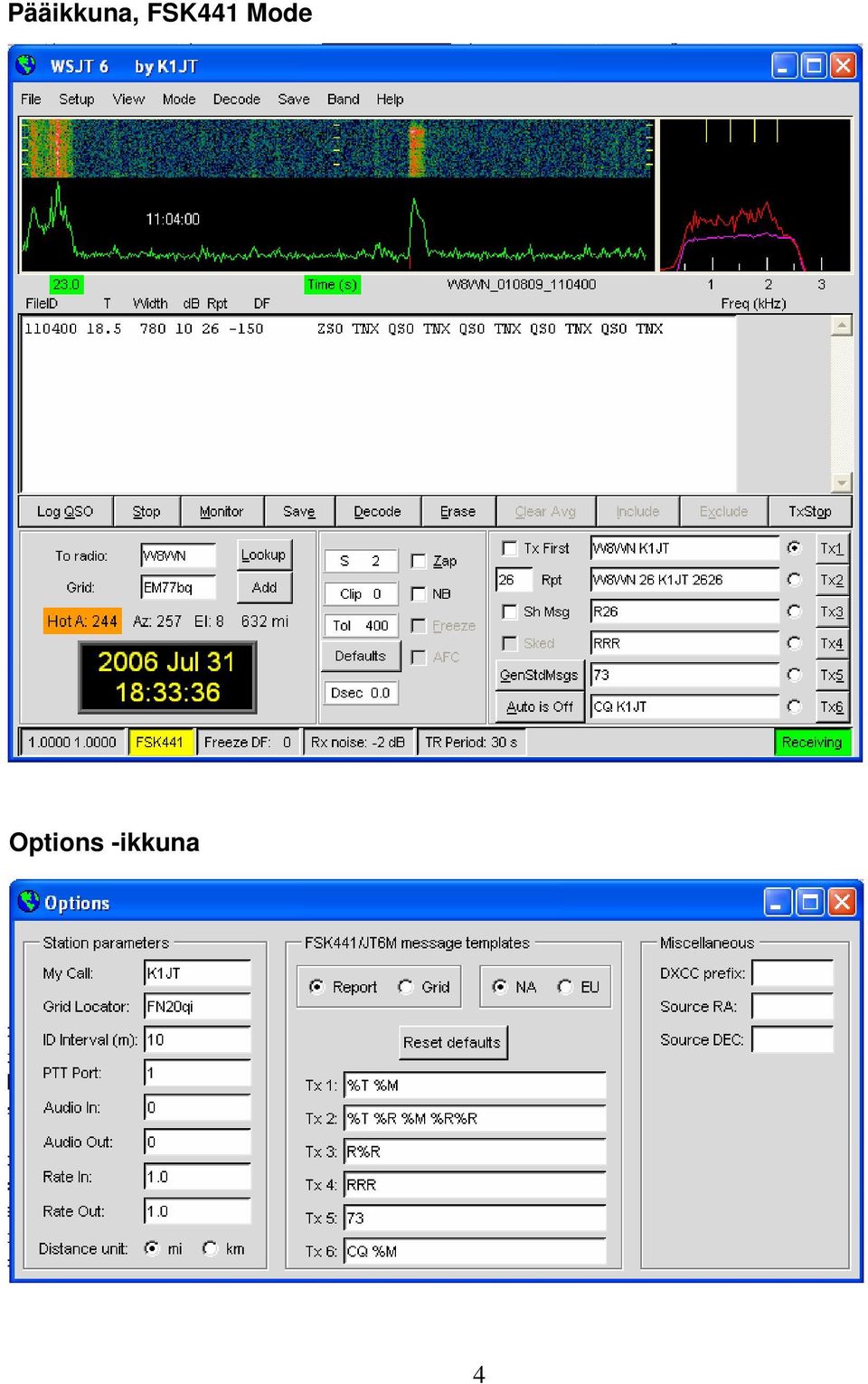Select the Tx5 message radio button
The image size is (868, 1384).
[x=794, y=674]
